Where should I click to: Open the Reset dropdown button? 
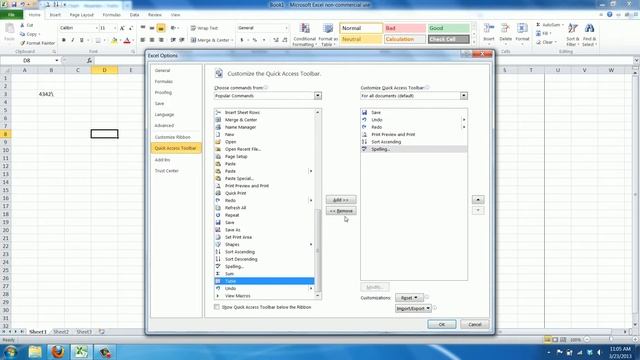click(409, 298)
